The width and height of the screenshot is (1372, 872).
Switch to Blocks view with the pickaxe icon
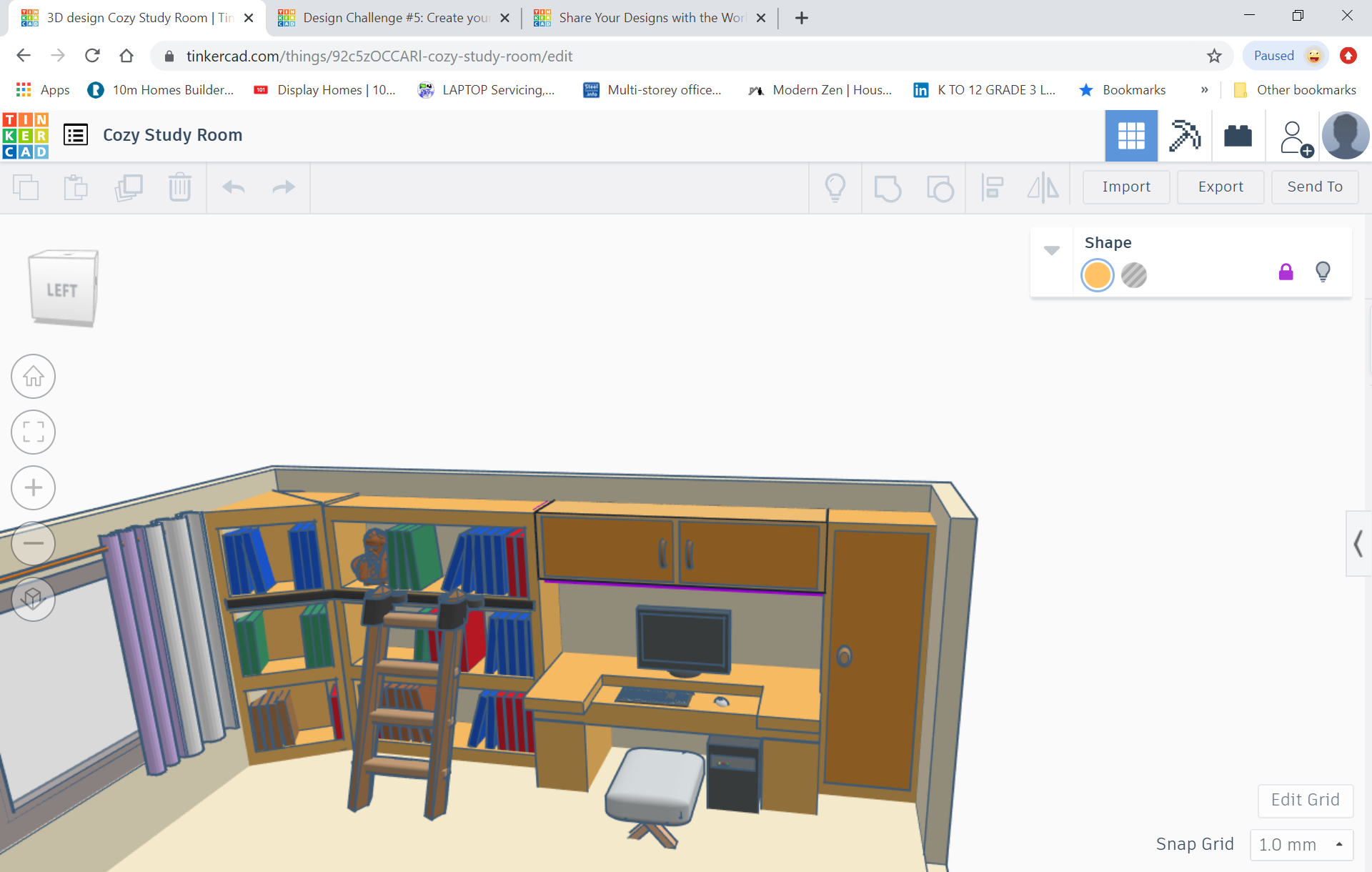pos(1185,135)
